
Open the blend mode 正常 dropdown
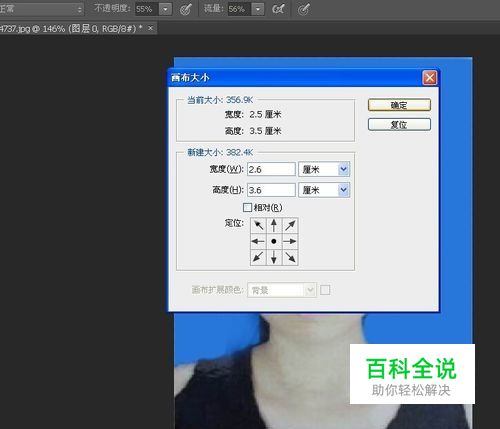[41, 9]
